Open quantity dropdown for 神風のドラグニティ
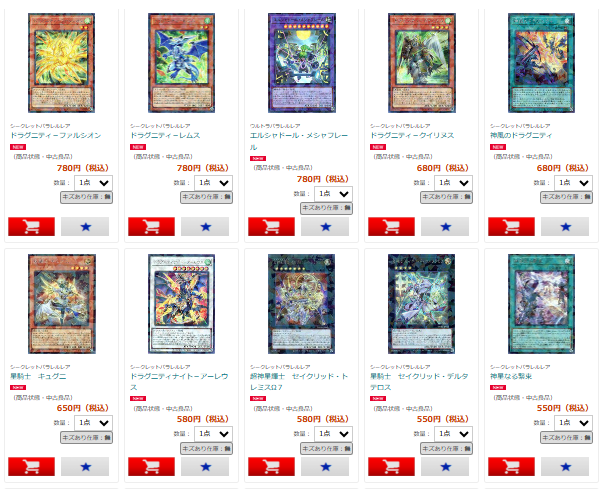The image size is (605, 489). pyautogui.click(x=573, y=183)
